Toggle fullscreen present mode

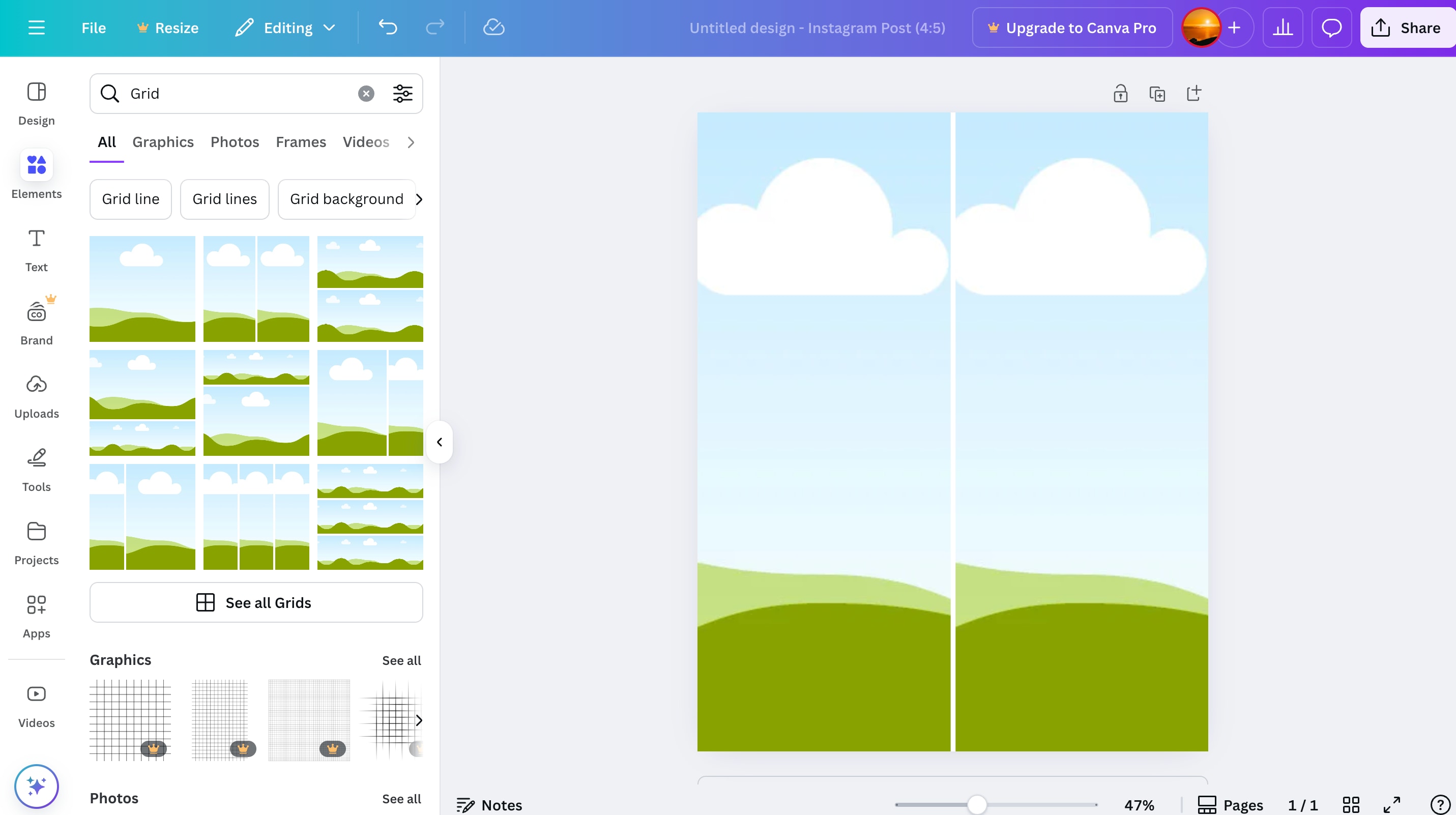click(1392, 805)
